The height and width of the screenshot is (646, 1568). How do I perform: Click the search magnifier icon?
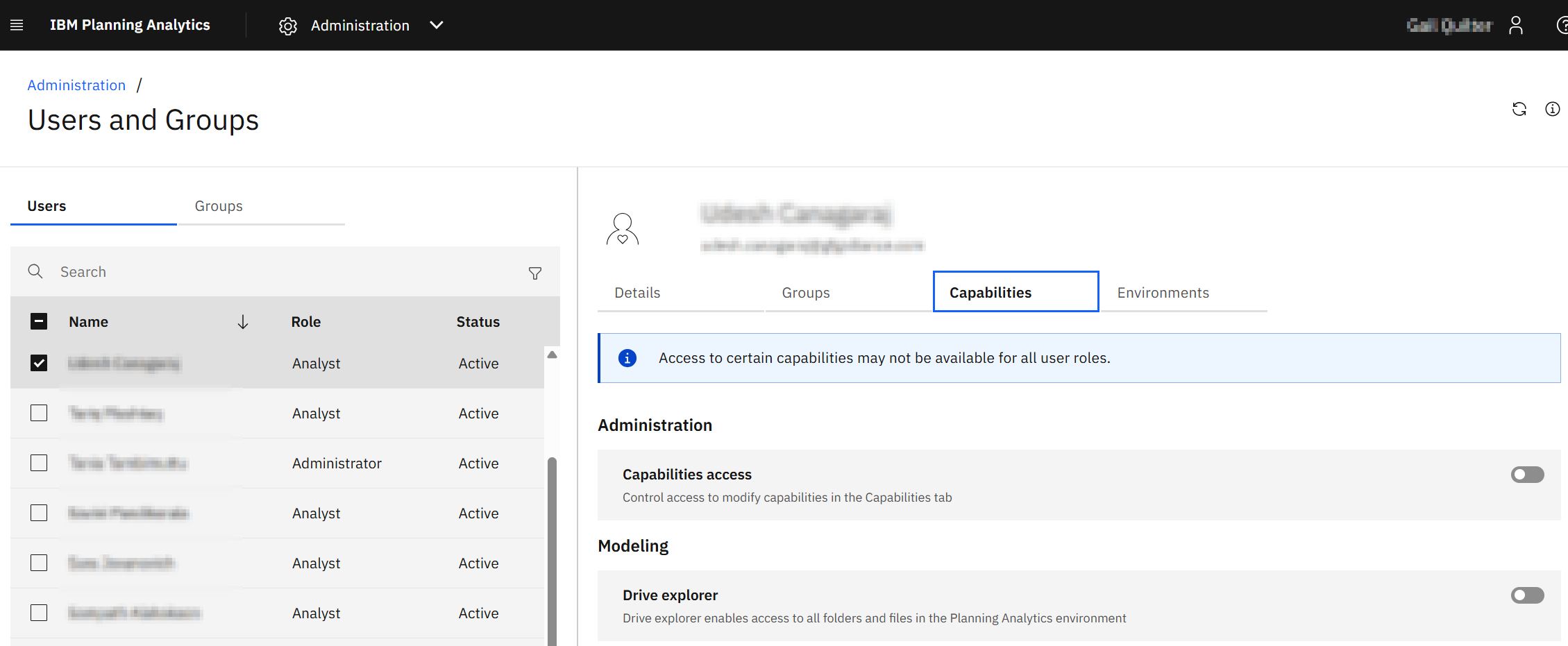[x=35, y=271]
